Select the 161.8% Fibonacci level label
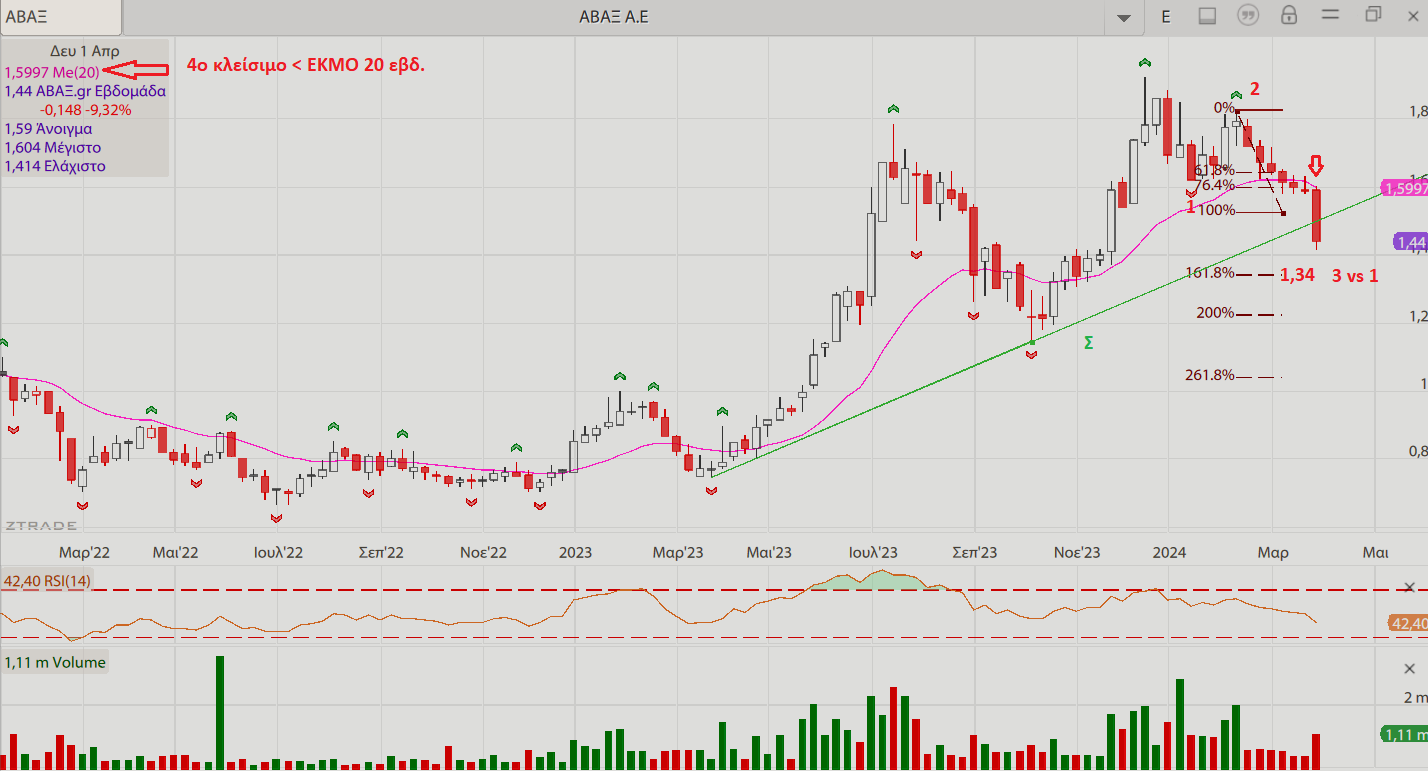The width and height of the screenshot is (1428, 771). [1210, 273]
